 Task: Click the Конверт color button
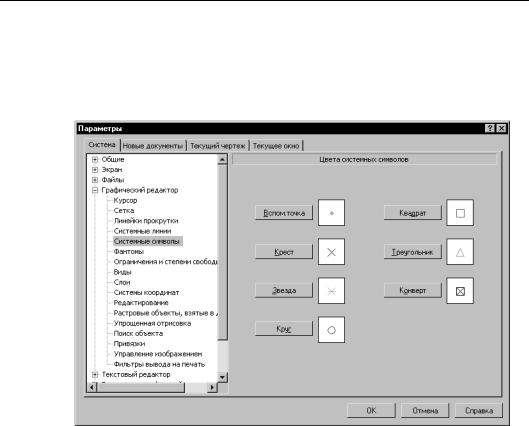(x=412, y=290)
